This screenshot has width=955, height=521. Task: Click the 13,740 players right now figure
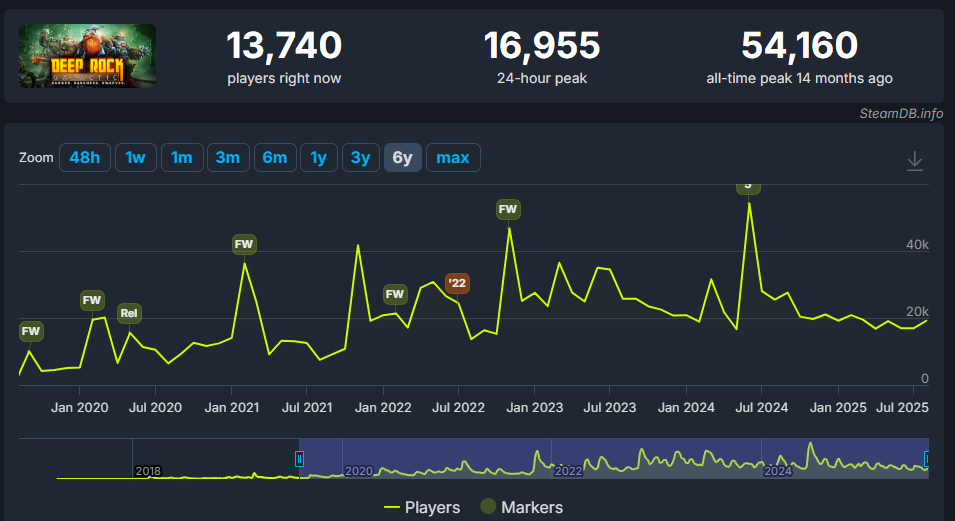coord(284,46)
